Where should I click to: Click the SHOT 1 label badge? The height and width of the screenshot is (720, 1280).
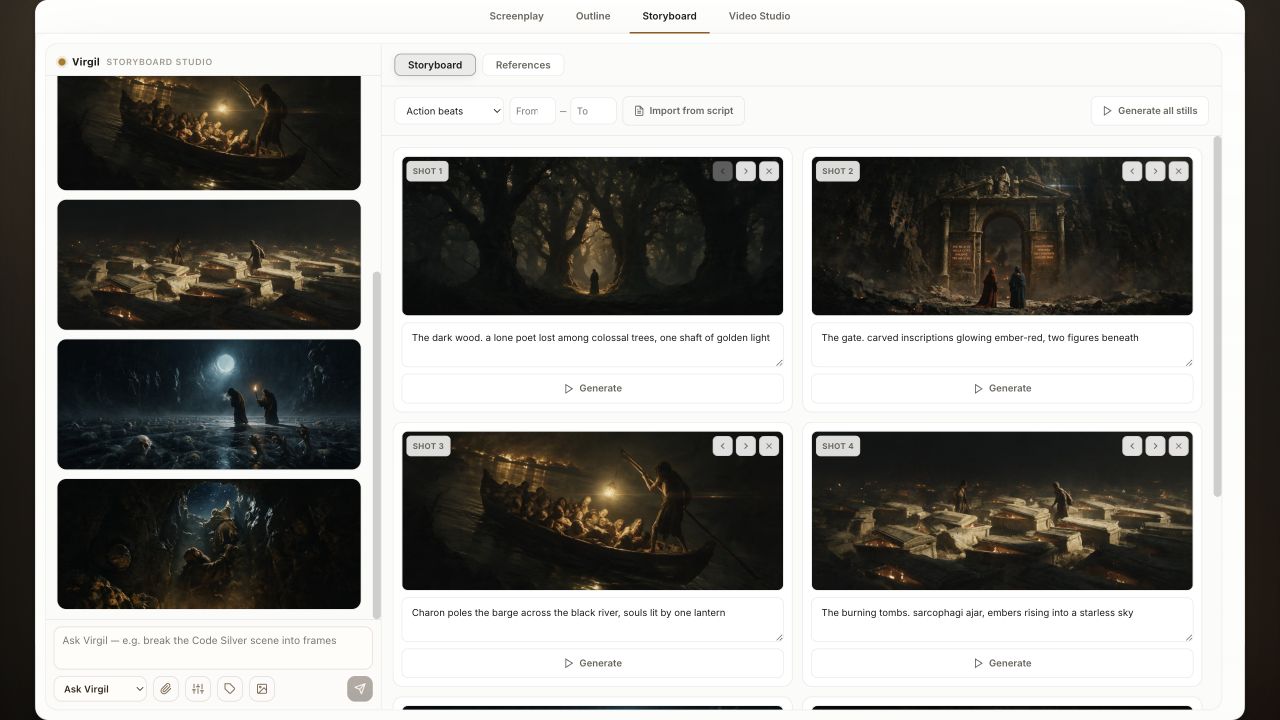(427, 171)
